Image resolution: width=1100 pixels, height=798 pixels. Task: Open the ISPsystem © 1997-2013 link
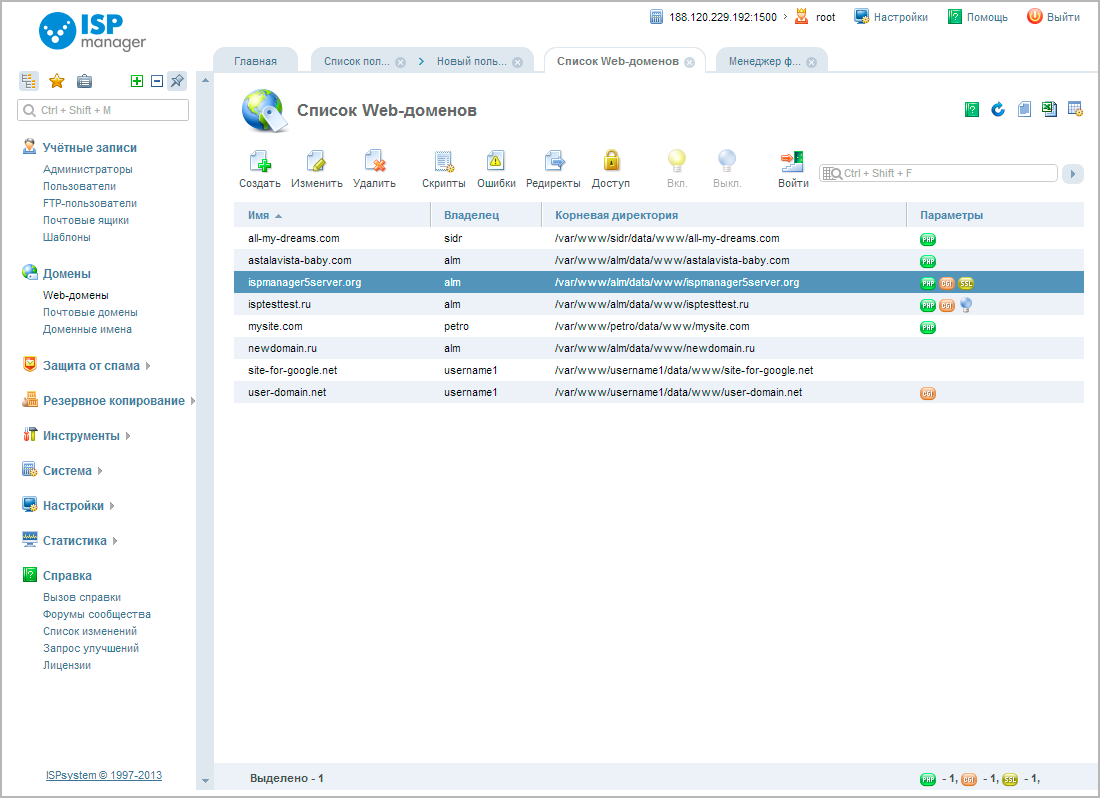pos(104,775)
